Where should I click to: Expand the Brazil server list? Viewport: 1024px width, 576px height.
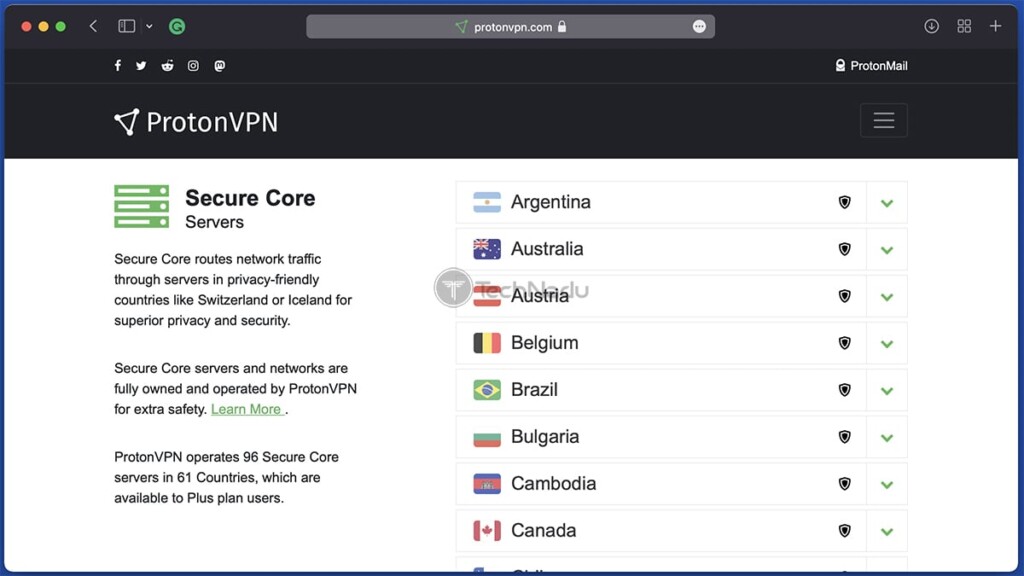887,391
